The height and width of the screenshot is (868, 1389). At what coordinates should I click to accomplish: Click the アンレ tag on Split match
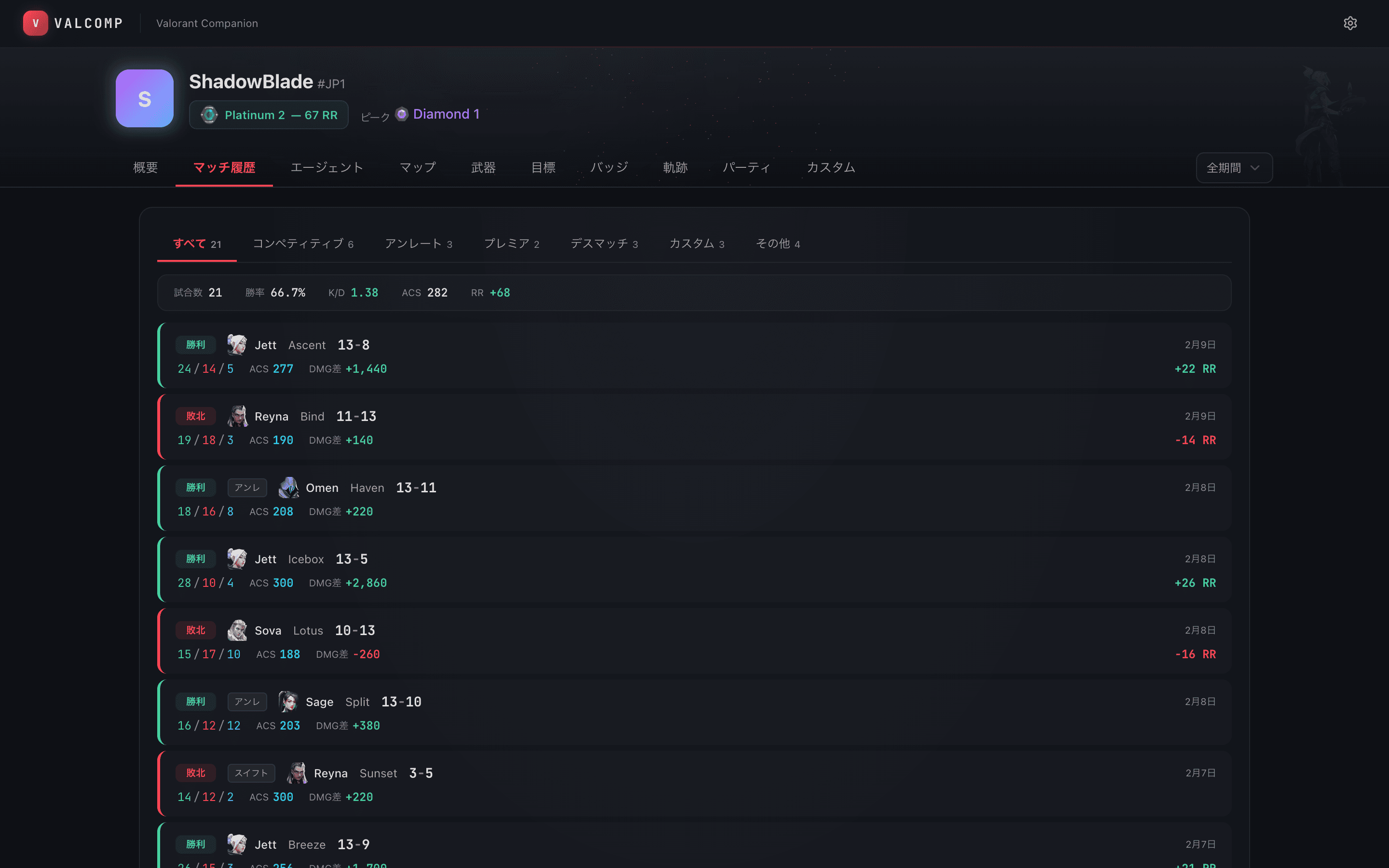(x=247, y=702)
